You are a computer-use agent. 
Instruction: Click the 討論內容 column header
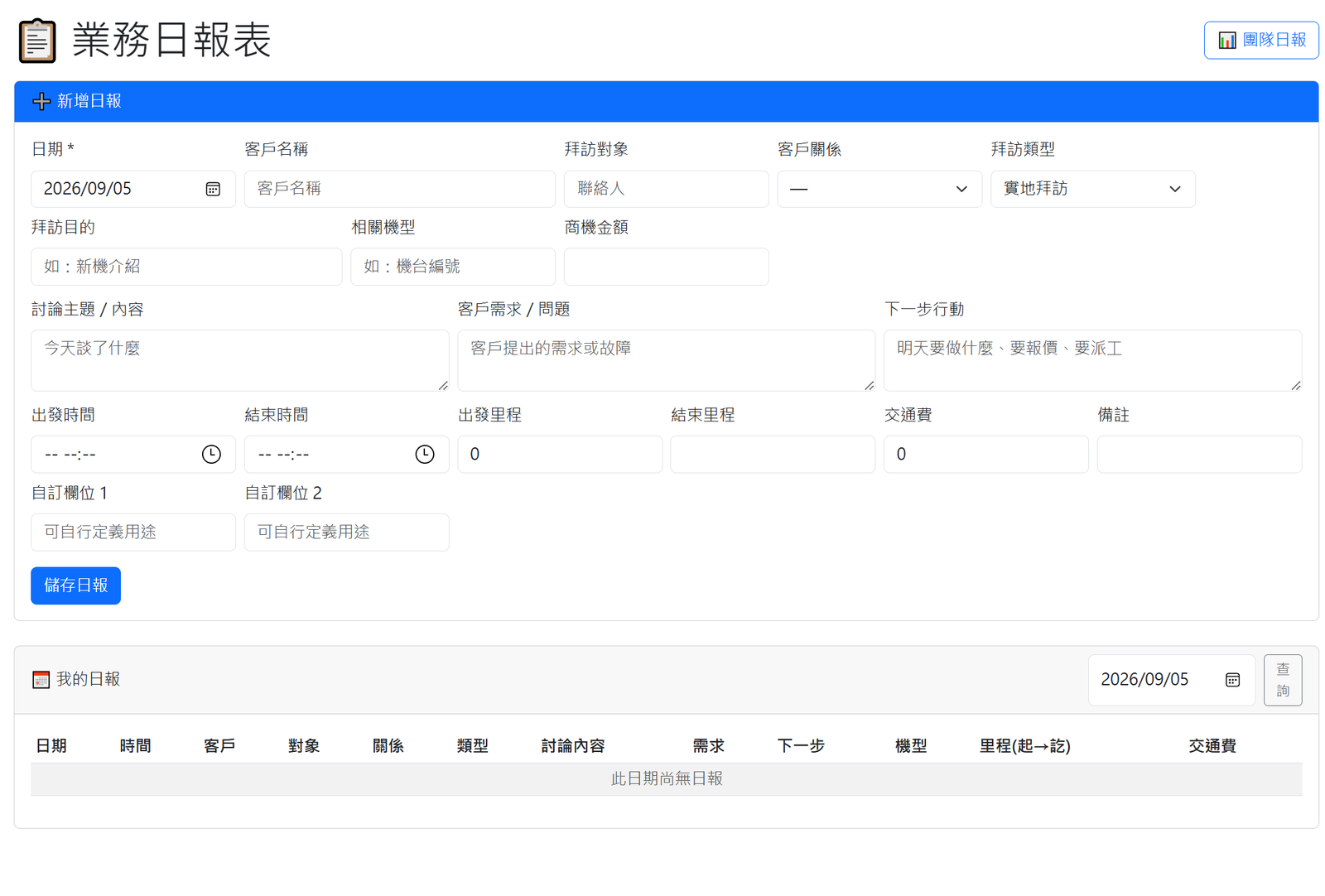573,746
